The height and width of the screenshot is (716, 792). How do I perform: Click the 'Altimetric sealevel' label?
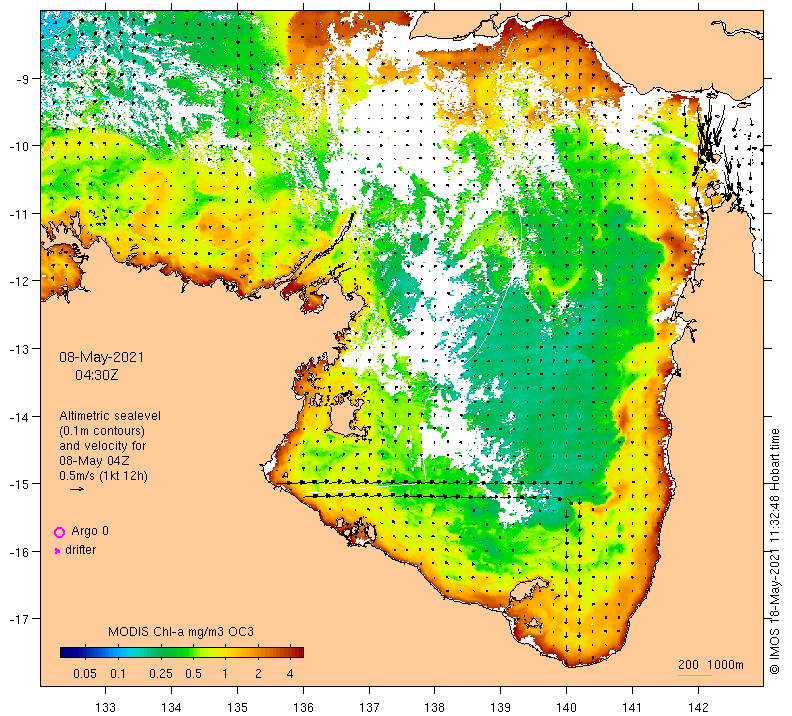(x=110, y=416)
